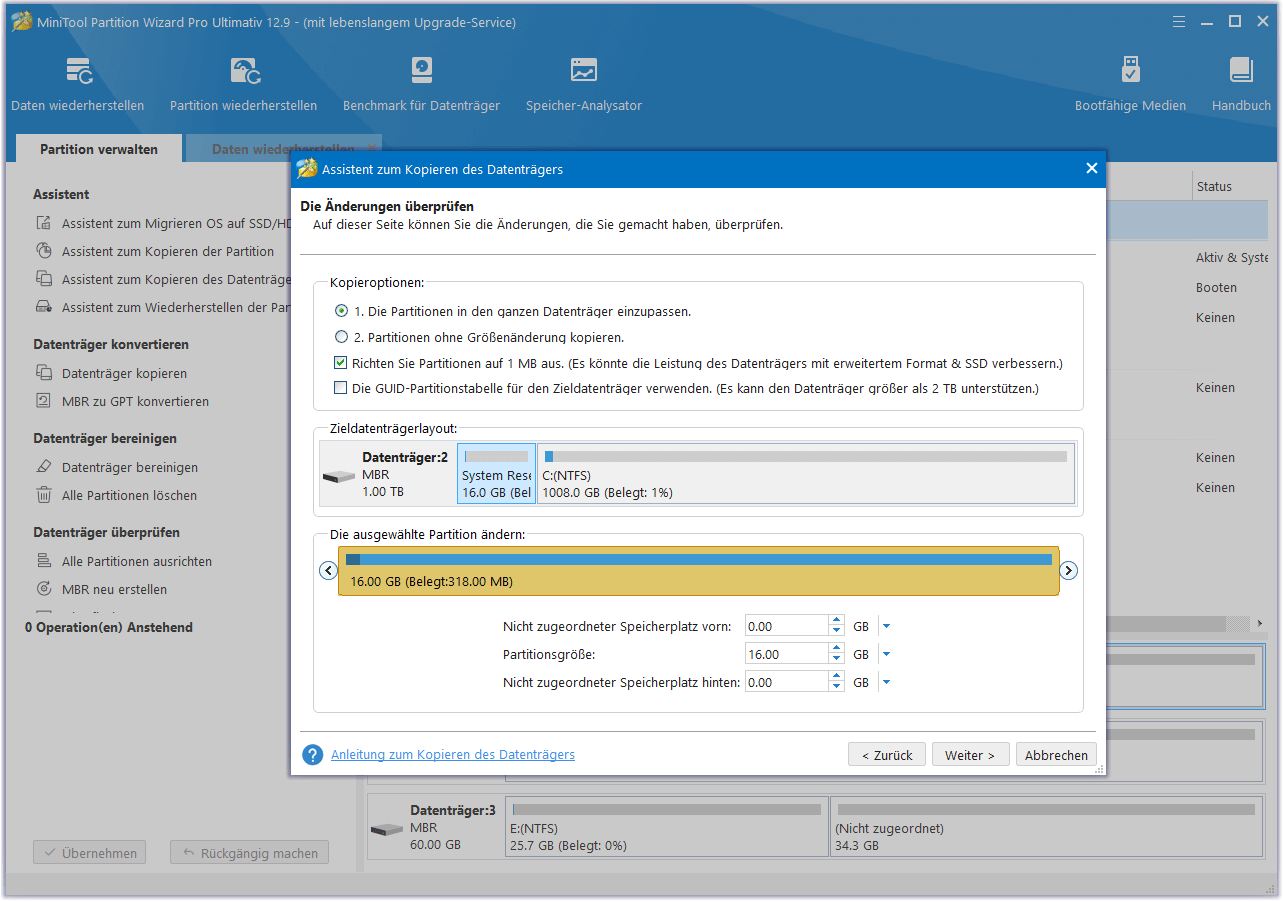
Task: Click Assistent zum Kopieren der Partition text
Action: point(168,252)
